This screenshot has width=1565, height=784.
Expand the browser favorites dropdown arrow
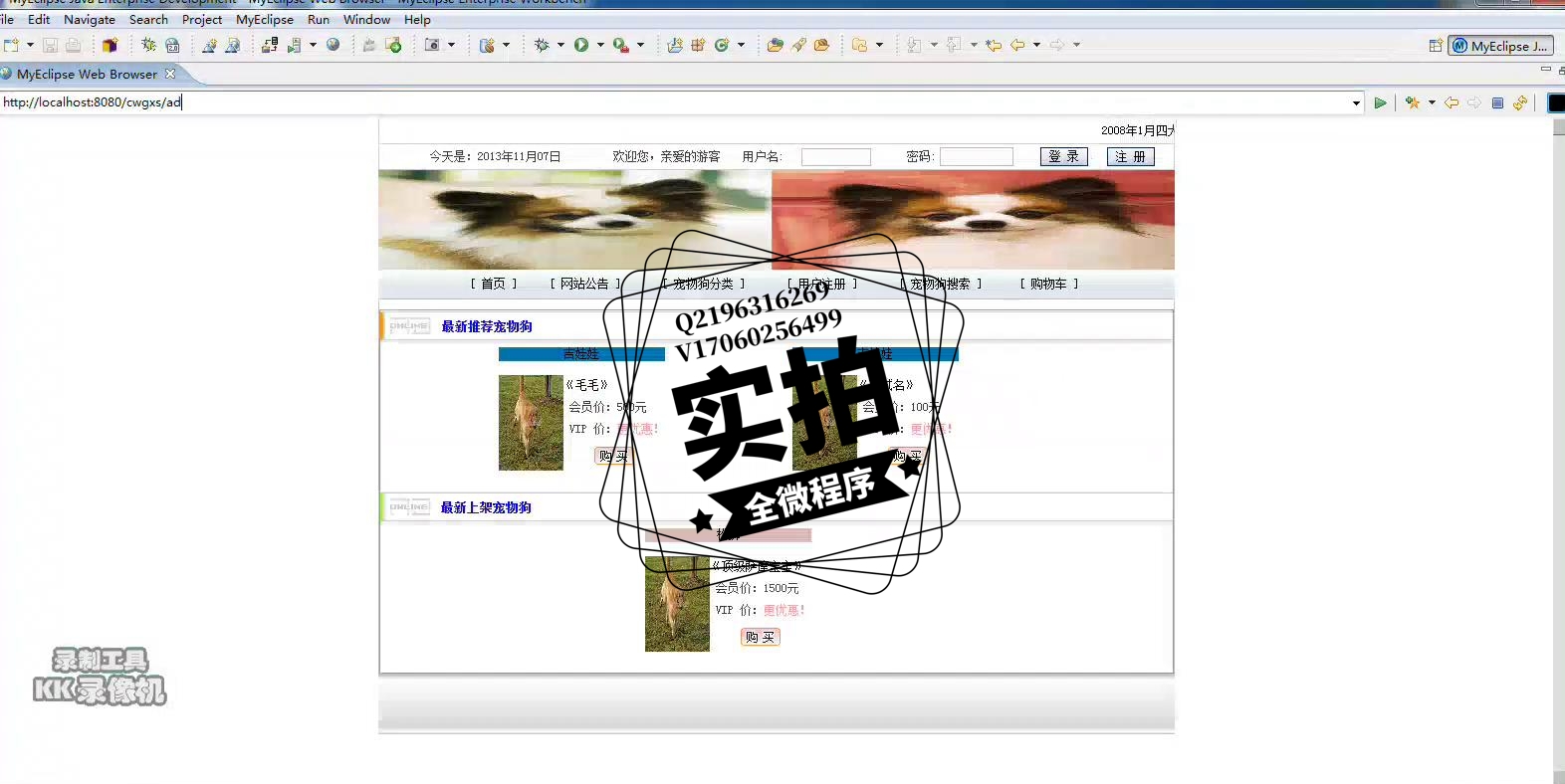[x=1432, y=102]
